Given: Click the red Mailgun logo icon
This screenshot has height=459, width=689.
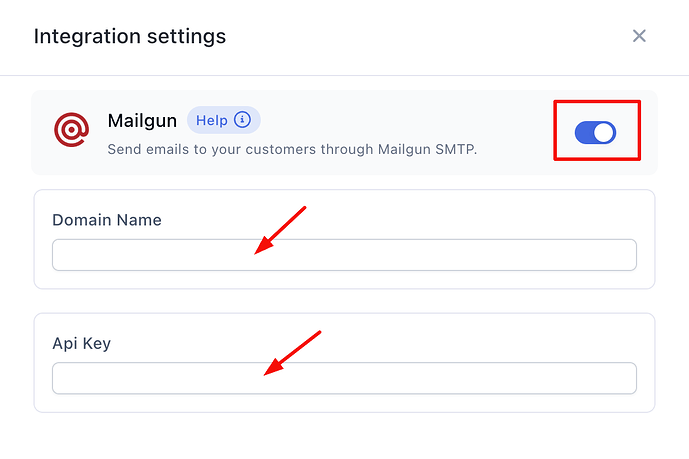Looking at the screenshot, I should pos(71,130).
